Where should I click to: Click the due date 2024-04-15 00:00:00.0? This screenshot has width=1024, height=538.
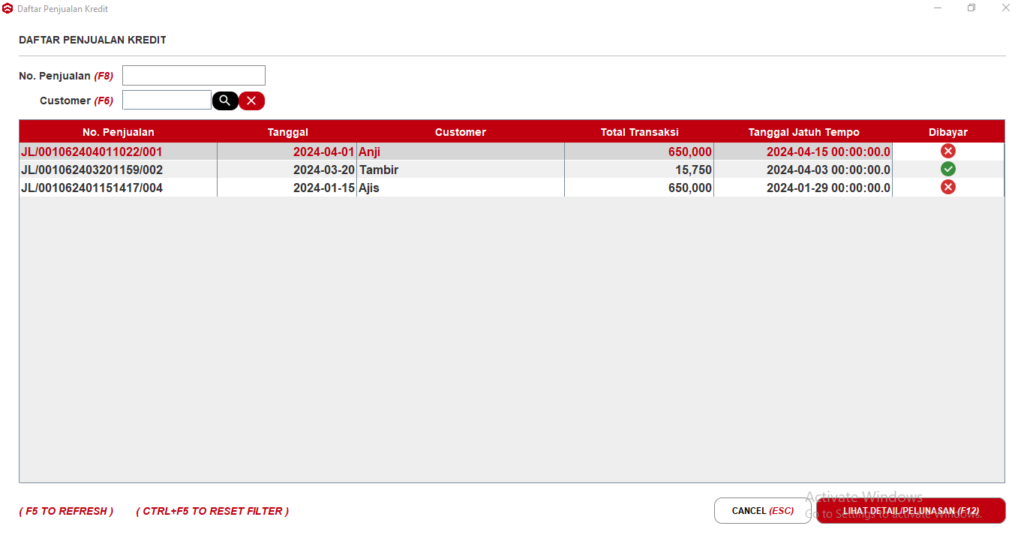click(828, 151)
